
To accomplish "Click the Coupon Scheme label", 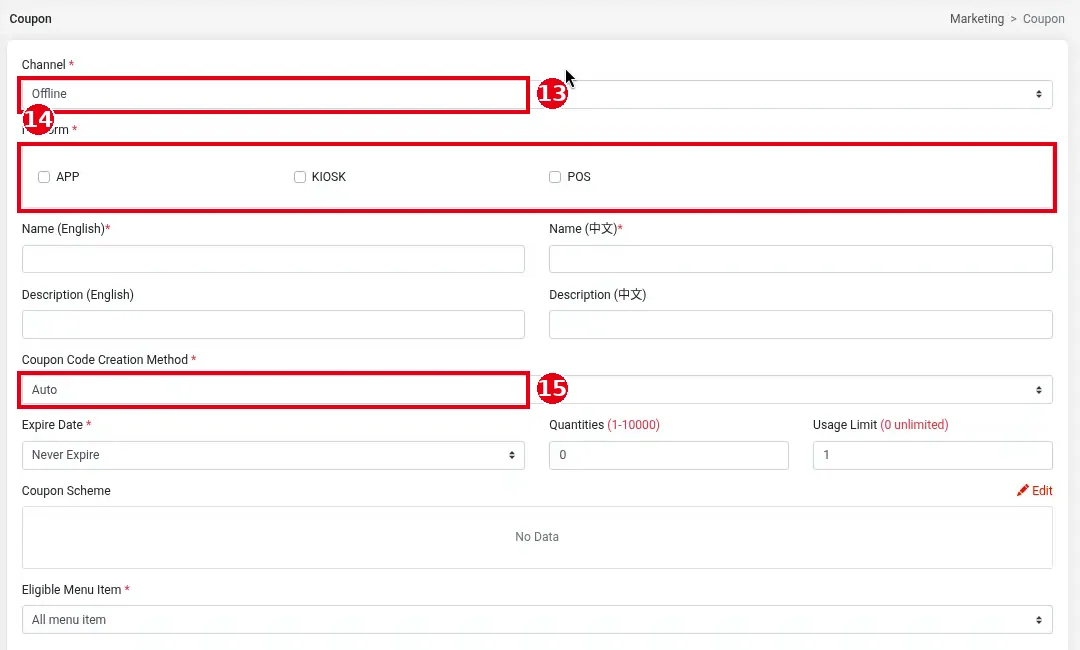I will coord(66,490).
